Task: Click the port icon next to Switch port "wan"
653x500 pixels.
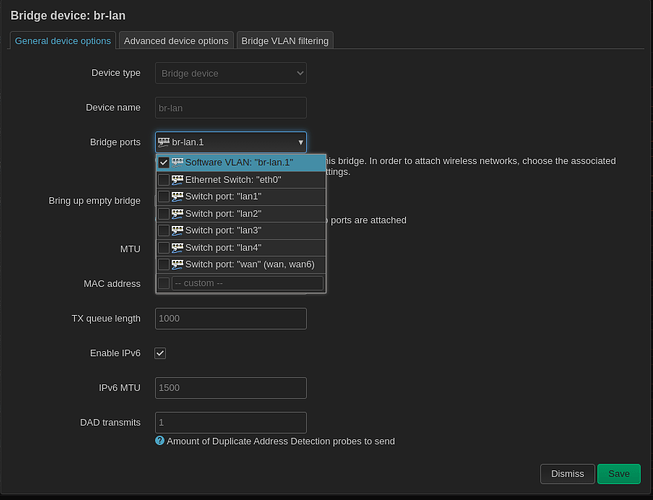Action: pos(177,264)
